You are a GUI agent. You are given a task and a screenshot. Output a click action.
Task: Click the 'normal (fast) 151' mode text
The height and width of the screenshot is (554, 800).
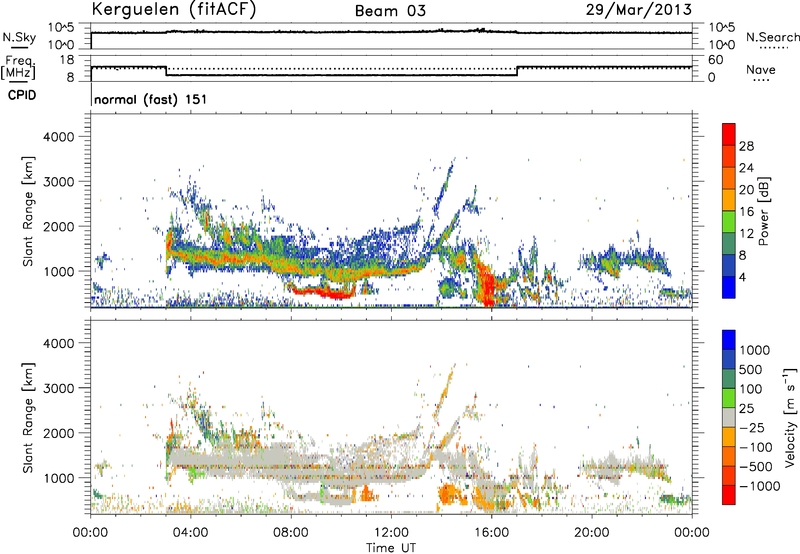[x=151, y=99]
